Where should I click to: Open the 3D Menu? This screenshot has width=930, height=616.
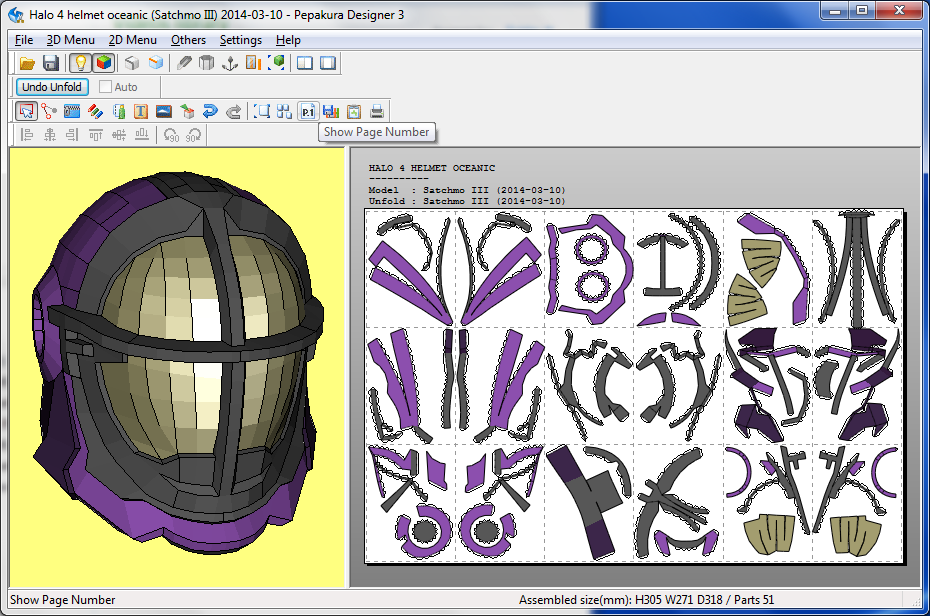pos(71,40)
